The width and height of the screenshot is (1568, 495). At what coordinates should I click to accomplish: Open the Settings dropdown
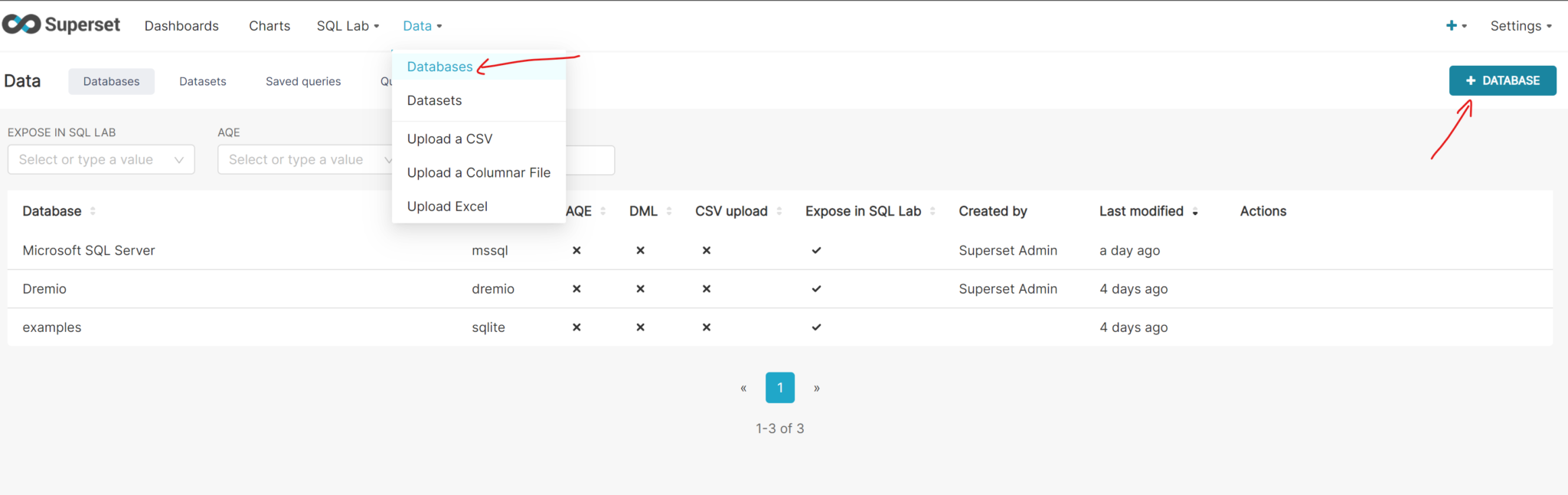click(x=1521, y=25)
